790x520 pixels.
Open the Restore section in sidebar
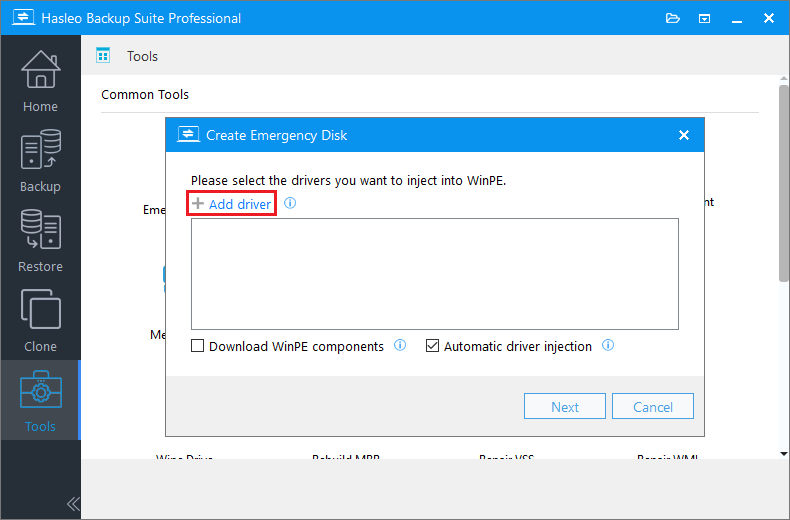[40, 240]
